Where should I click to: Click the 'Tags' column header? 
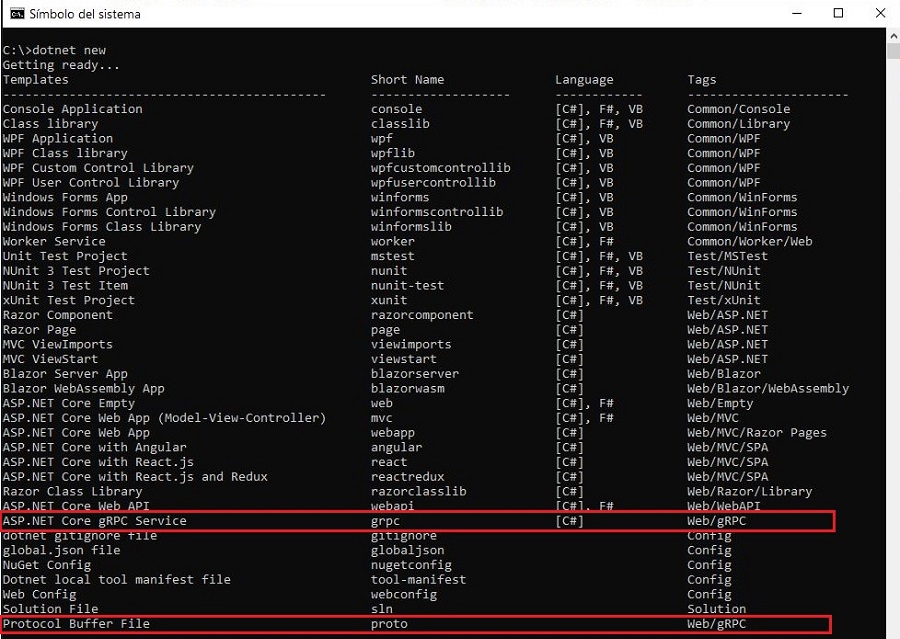click(701, 80)
